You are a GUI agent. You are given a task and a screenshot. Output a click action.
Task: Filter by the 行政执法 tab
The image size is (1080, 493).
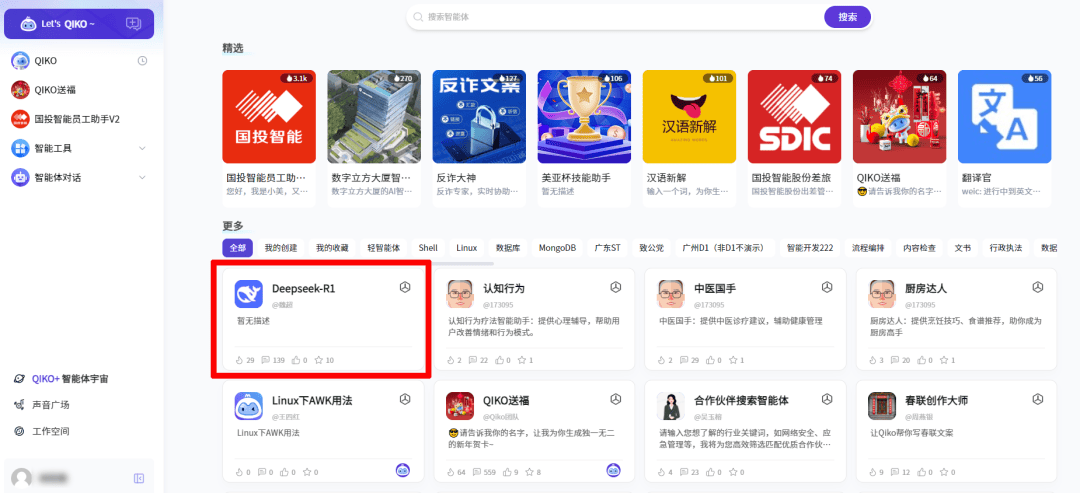(x=1006, y=248)
